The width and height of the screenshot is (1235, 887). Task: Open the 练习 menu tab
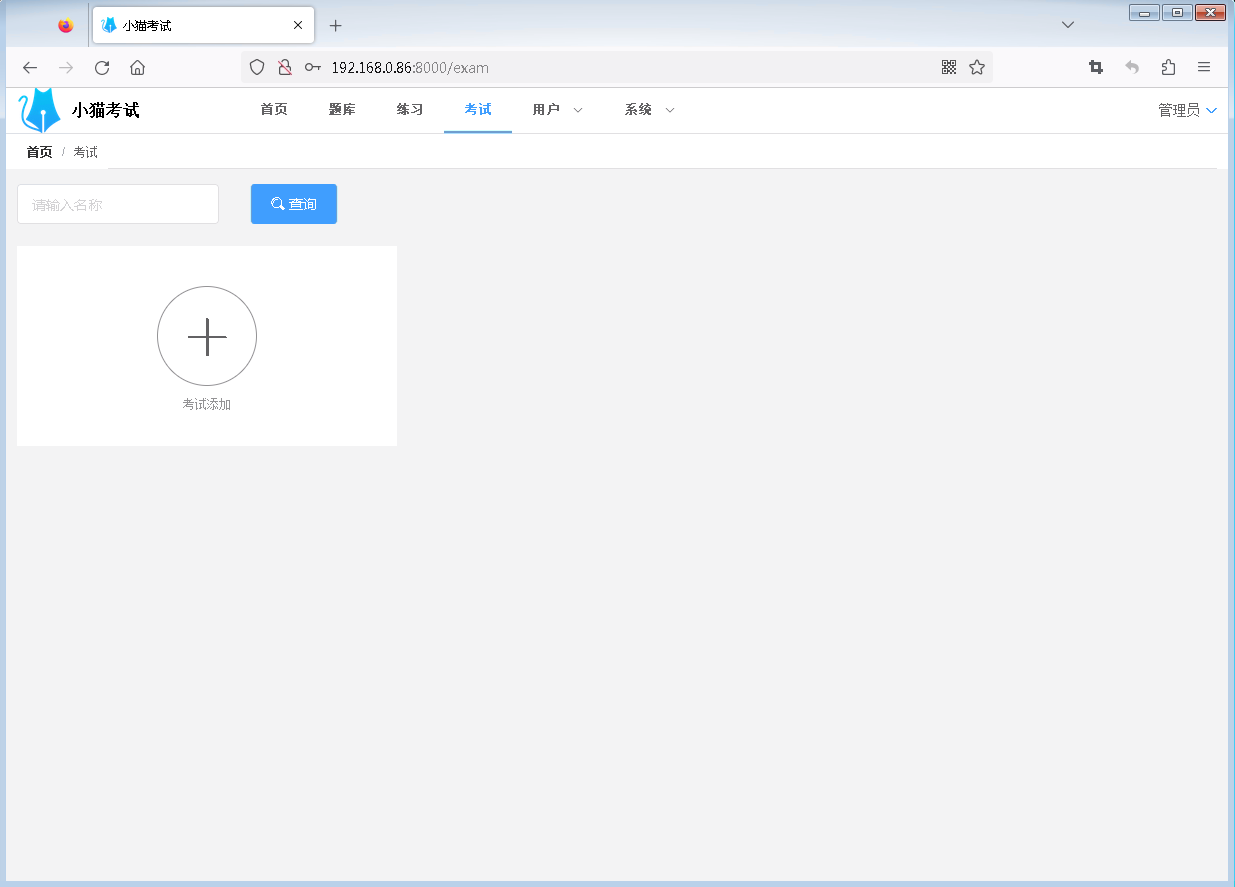[410, 110]
